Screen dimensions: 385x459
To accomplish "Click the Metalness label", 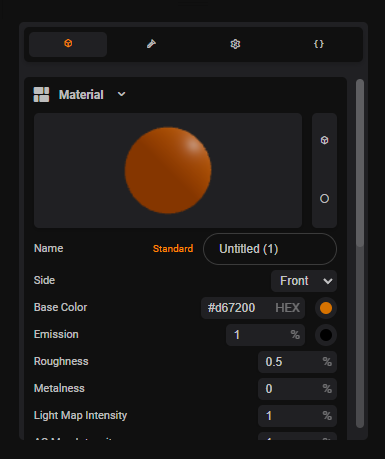I will 59,388.
